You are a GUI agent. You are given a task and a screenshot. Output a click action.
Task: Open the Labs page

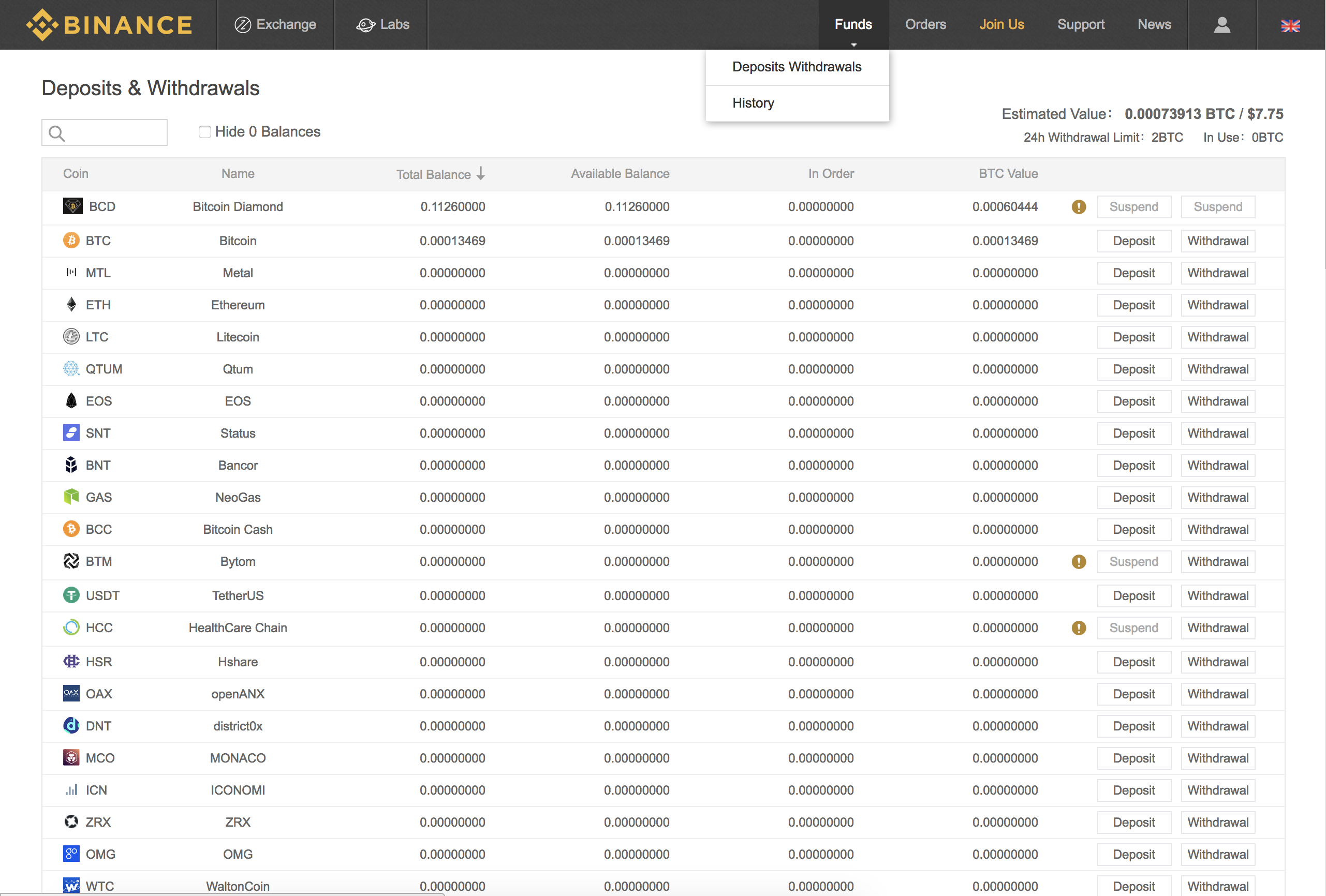[382, 24]
